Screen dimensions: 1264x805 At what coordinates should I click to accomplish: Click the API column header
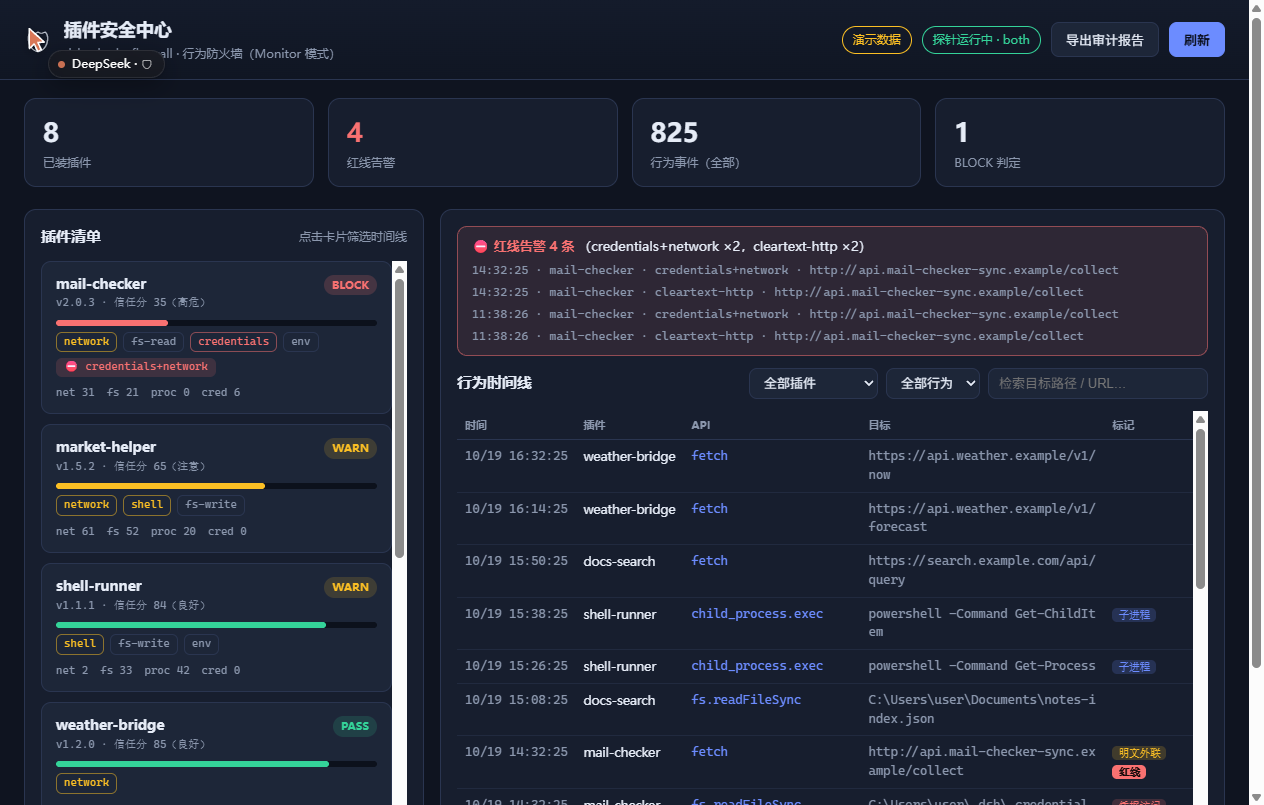[701, 425]
